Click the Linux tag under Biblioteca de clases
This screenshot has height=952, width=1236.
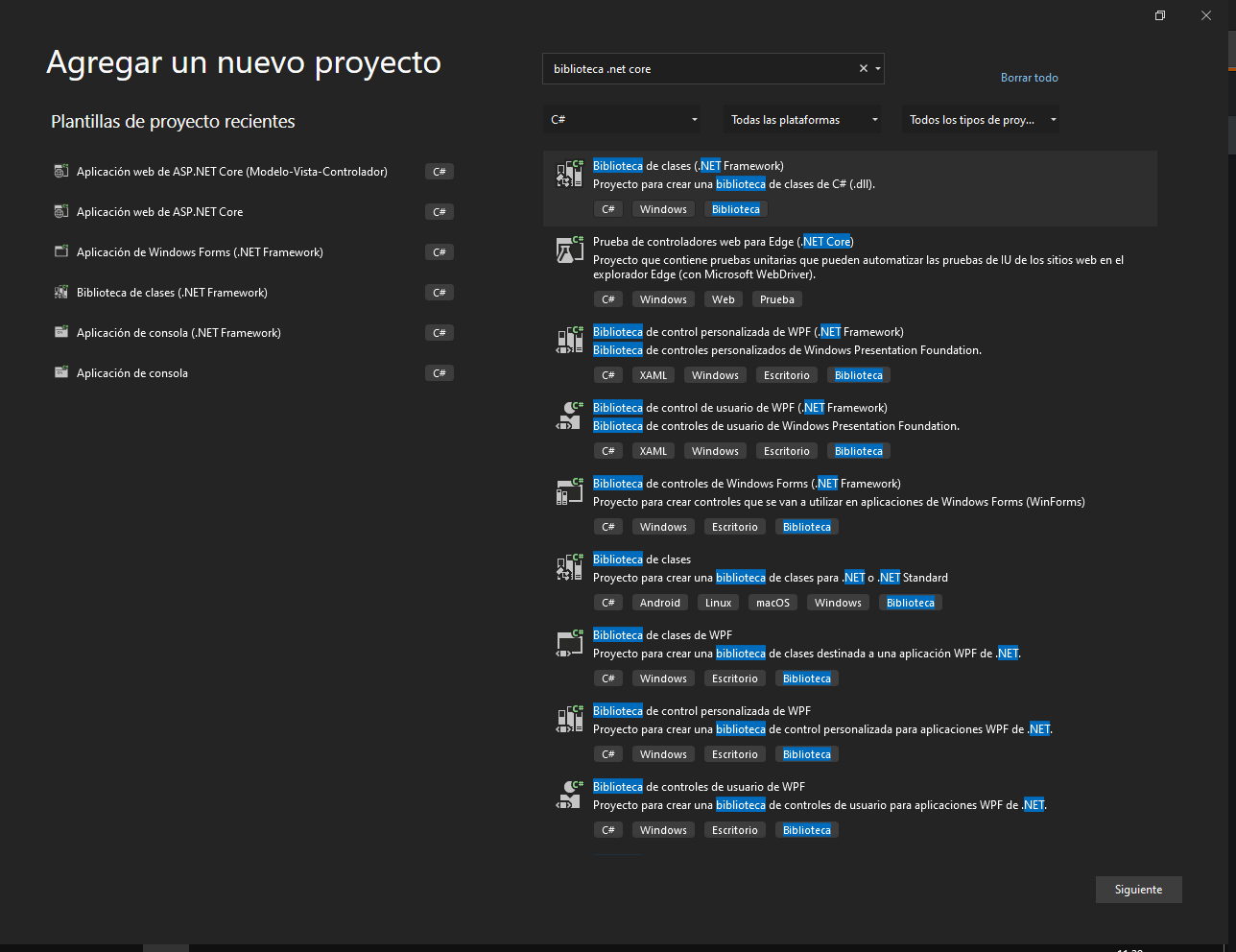click(x=718, y=603)
